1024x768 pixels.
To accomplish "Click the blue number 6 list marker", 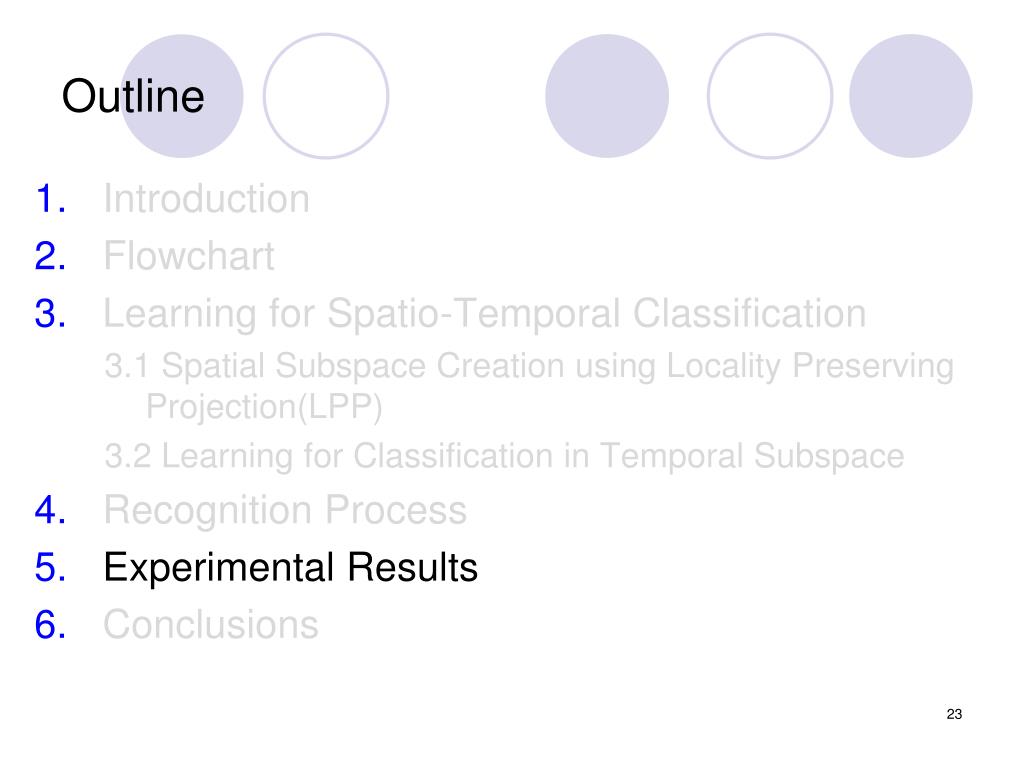I will point(50,624).
